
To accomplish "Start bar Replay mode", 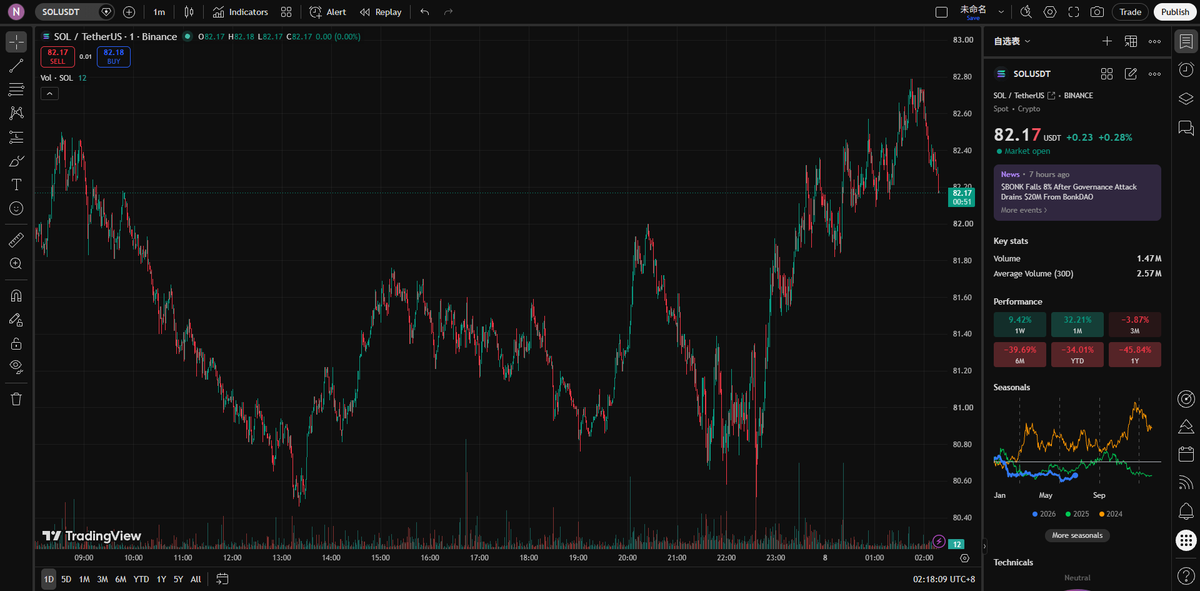I will point(381,12).
